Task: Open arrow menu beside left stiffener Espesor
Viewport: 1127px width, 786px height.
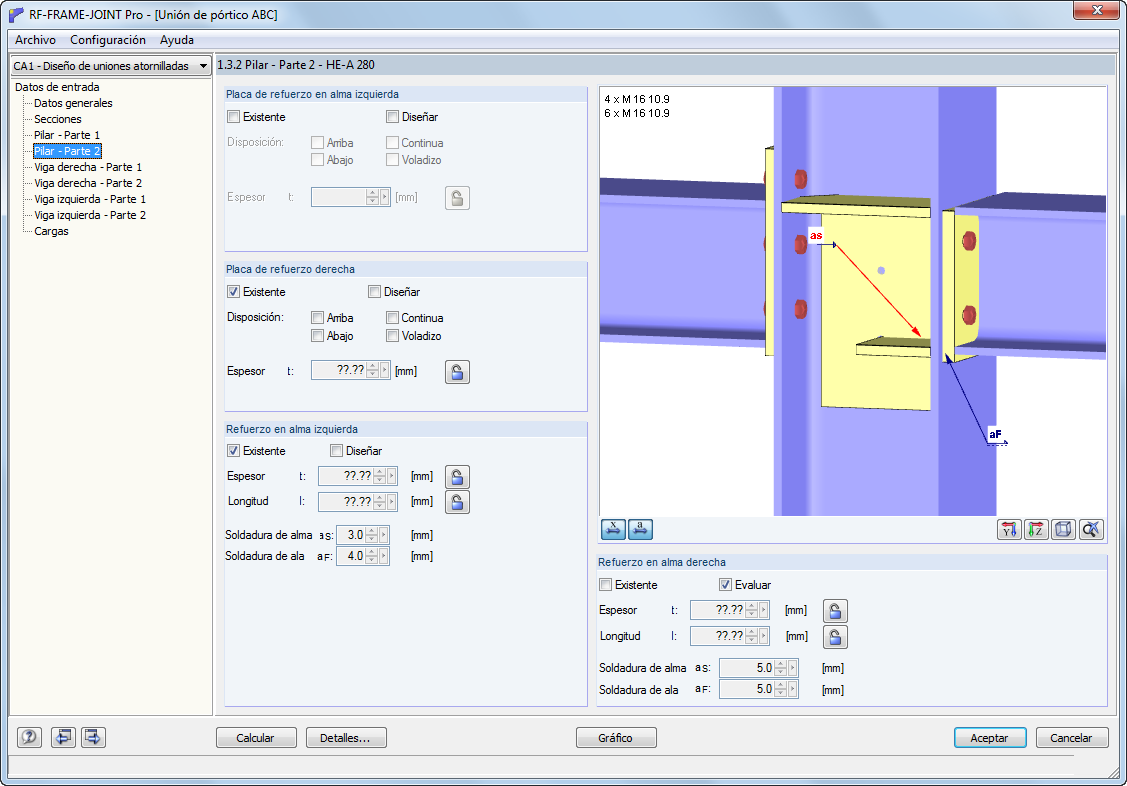Action: tap(392, 476)
